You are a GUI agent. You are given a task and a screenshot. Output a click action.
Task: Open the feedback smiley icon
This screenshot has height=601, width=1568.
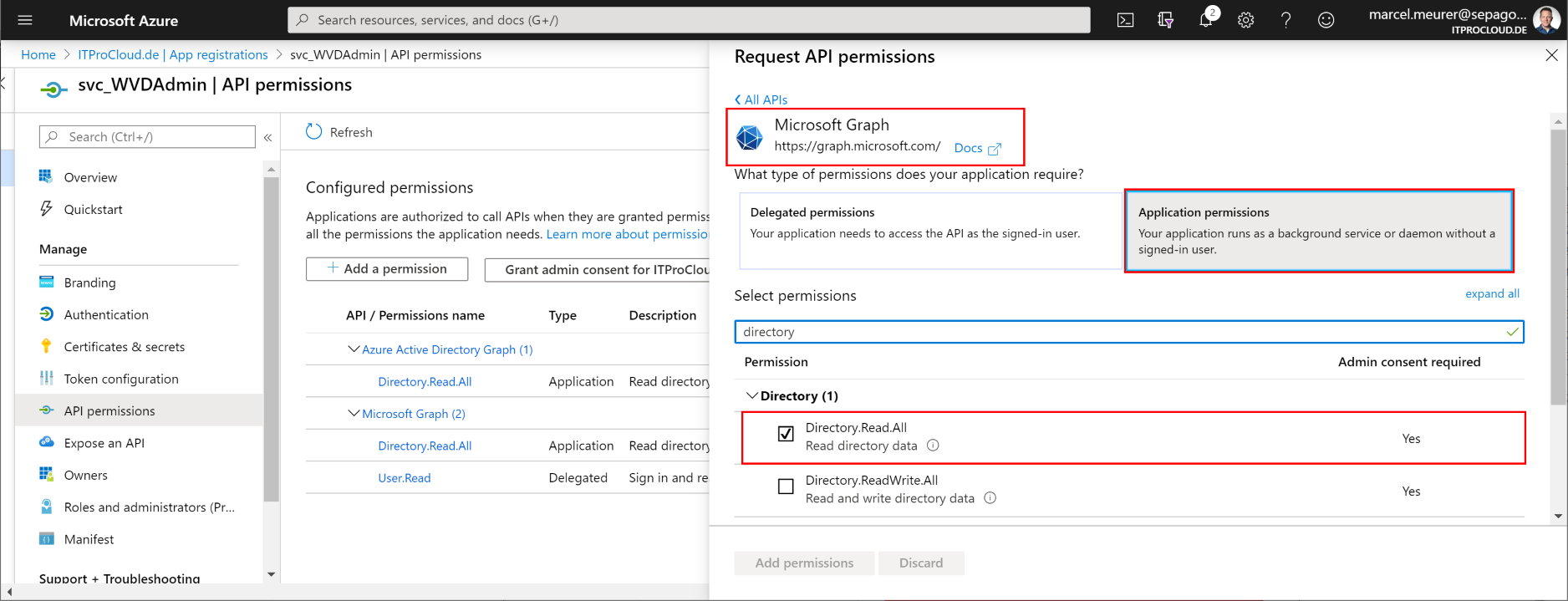click(1326, 20)
